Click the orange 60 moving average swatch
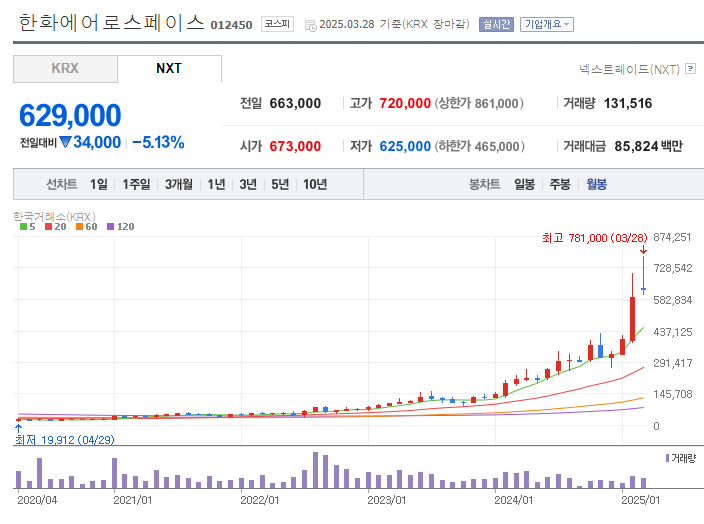704x524 pixels. pyautogui.click(x=79, y=227)
